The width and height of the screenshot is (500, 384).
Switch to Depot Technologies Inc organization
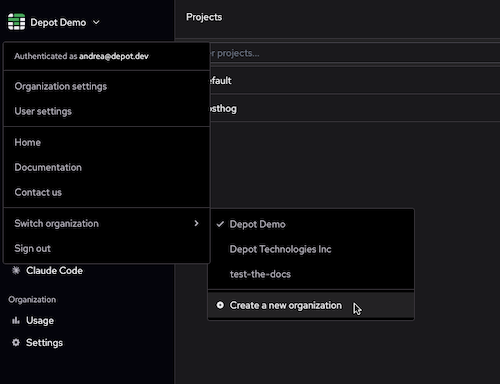(x=311, y=249)
